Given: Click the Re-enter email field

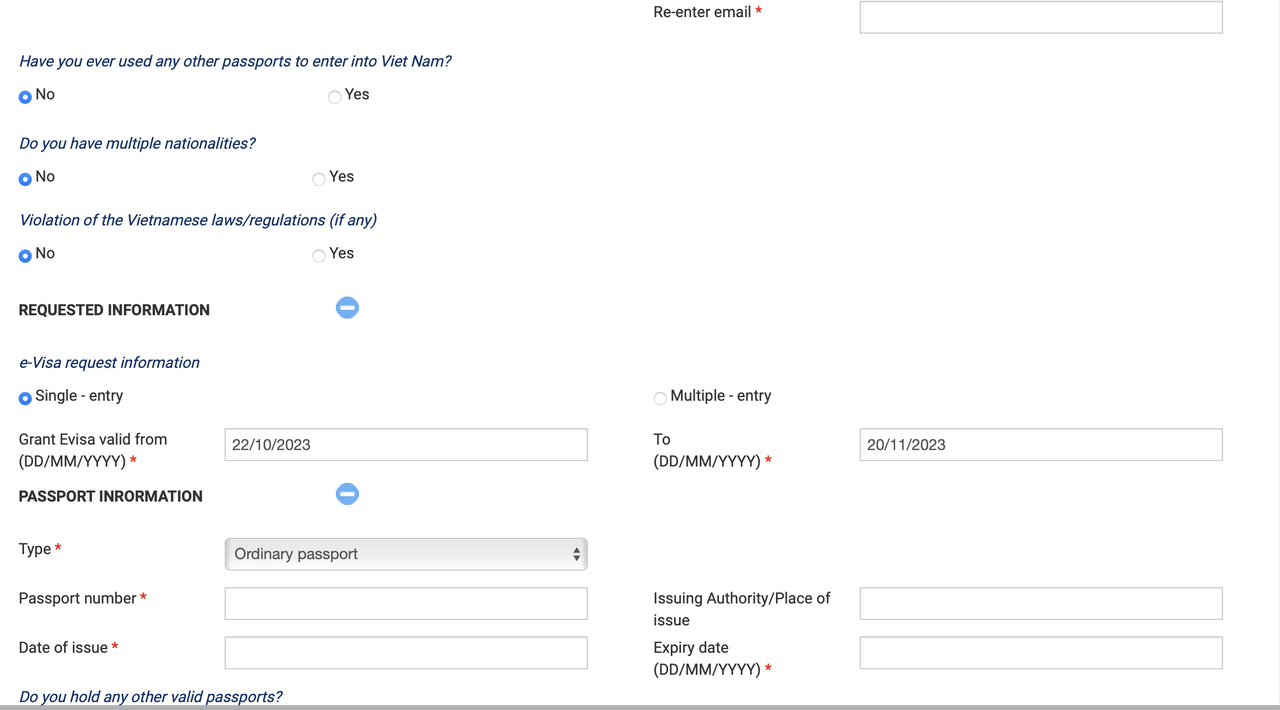Looking at the screenshot, I should point(1041,17).
